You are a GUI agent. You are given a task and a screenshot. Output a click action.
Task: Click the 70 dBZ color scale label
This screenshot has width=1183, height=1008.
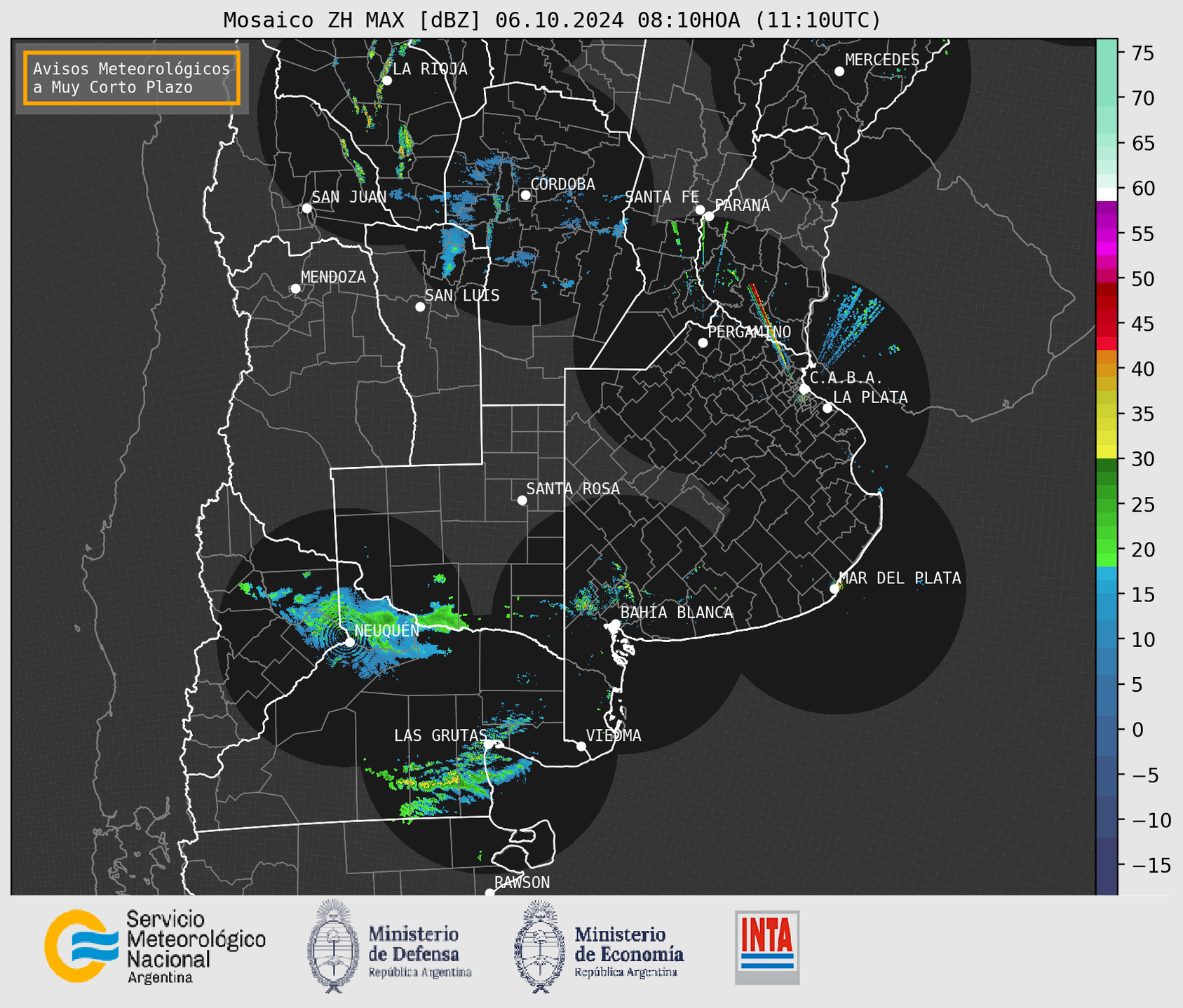pyautogui.click(x=1143, y=98)
